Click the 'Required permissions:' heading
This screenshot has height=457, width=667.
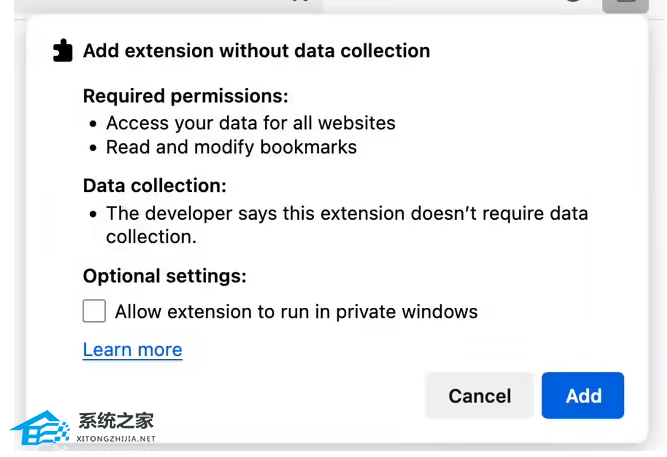click(x=185, y=96)
